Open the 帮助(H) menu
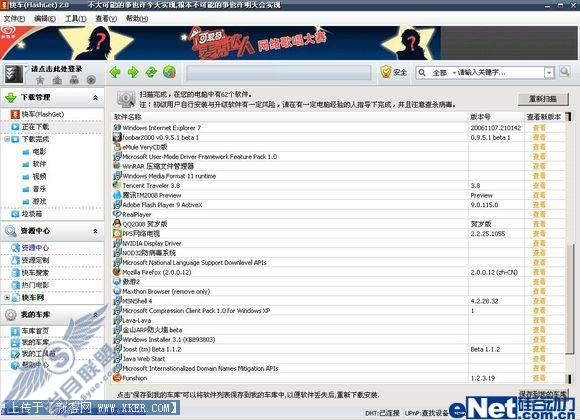 (137, 19)
